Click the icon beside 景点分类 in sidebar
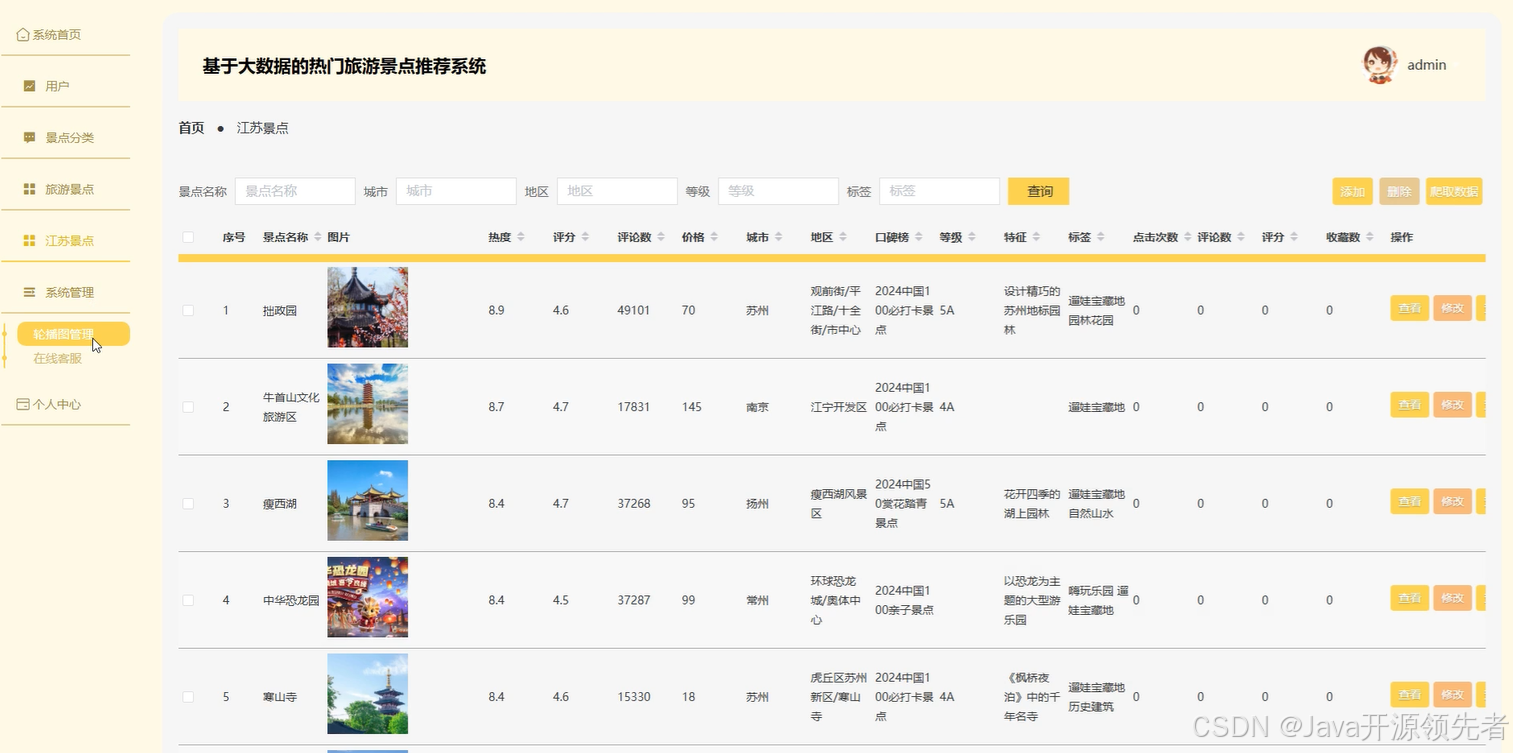The width and height of the screenshot is (1513, 753). [29, 138]
